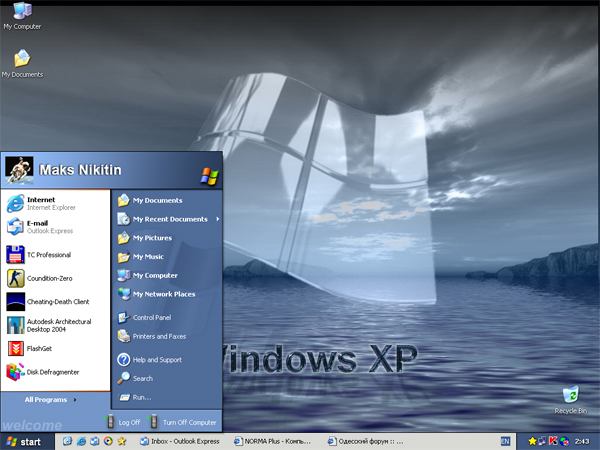
Task: Click the network computers tray icon
Action: (x=542, y=441)
